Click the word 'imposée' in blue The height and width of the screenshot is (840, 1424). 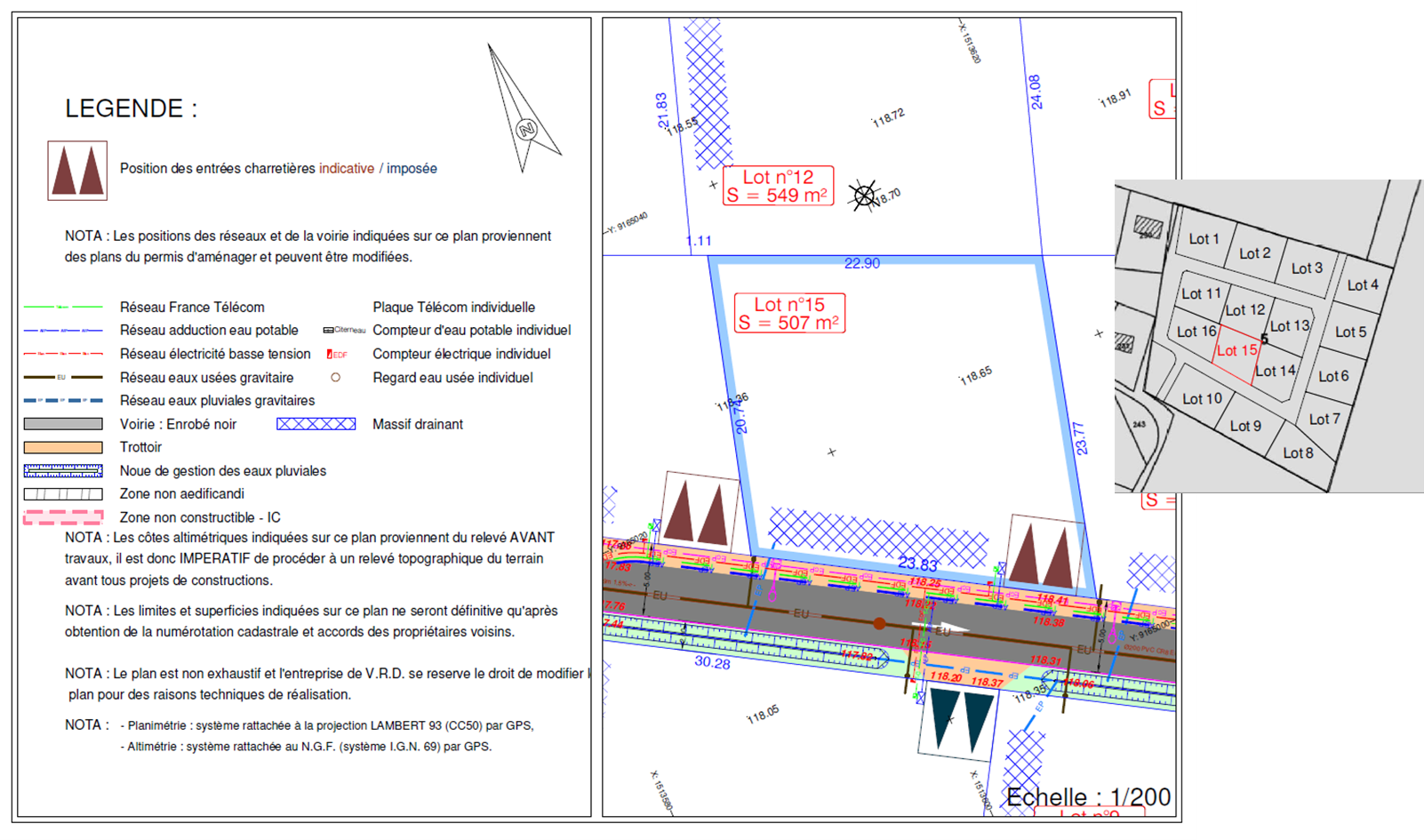click(412, 169)
